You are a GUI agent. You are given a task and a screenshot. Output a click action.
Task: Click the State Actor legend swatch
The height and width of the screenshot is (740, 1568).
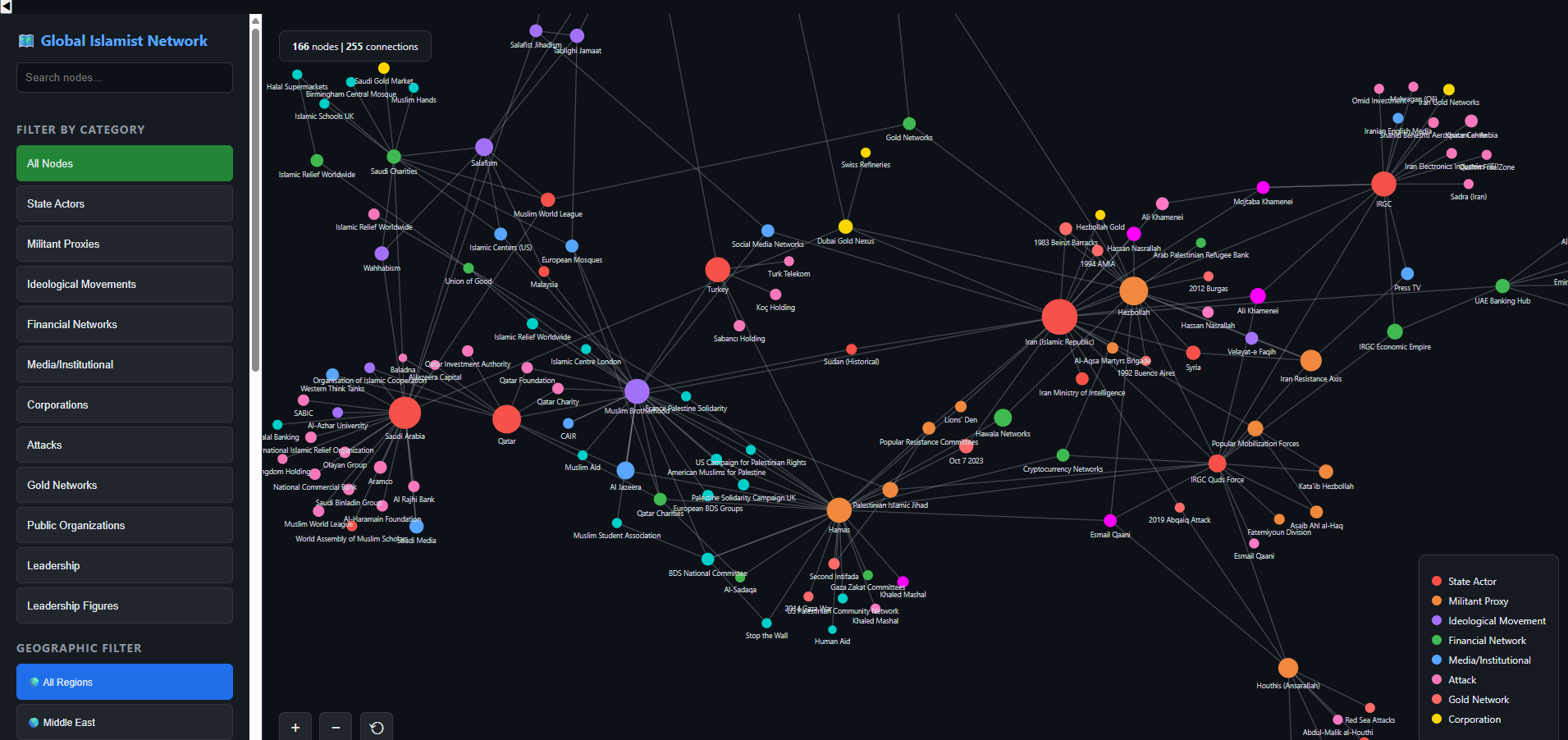point(1437,581)
